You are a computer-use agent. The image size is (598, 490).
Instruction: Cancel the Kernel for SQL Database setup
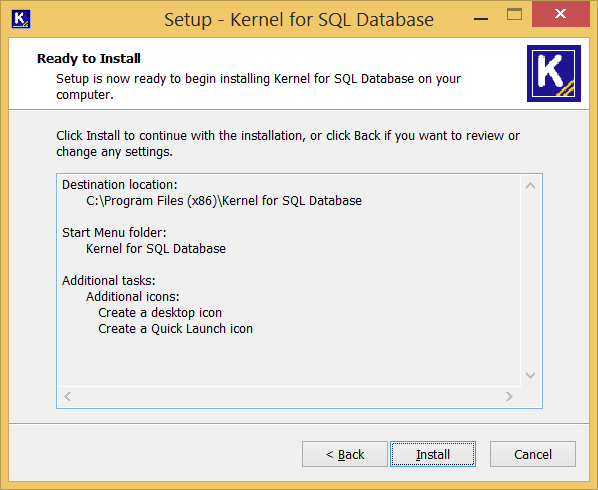(533, 454)
